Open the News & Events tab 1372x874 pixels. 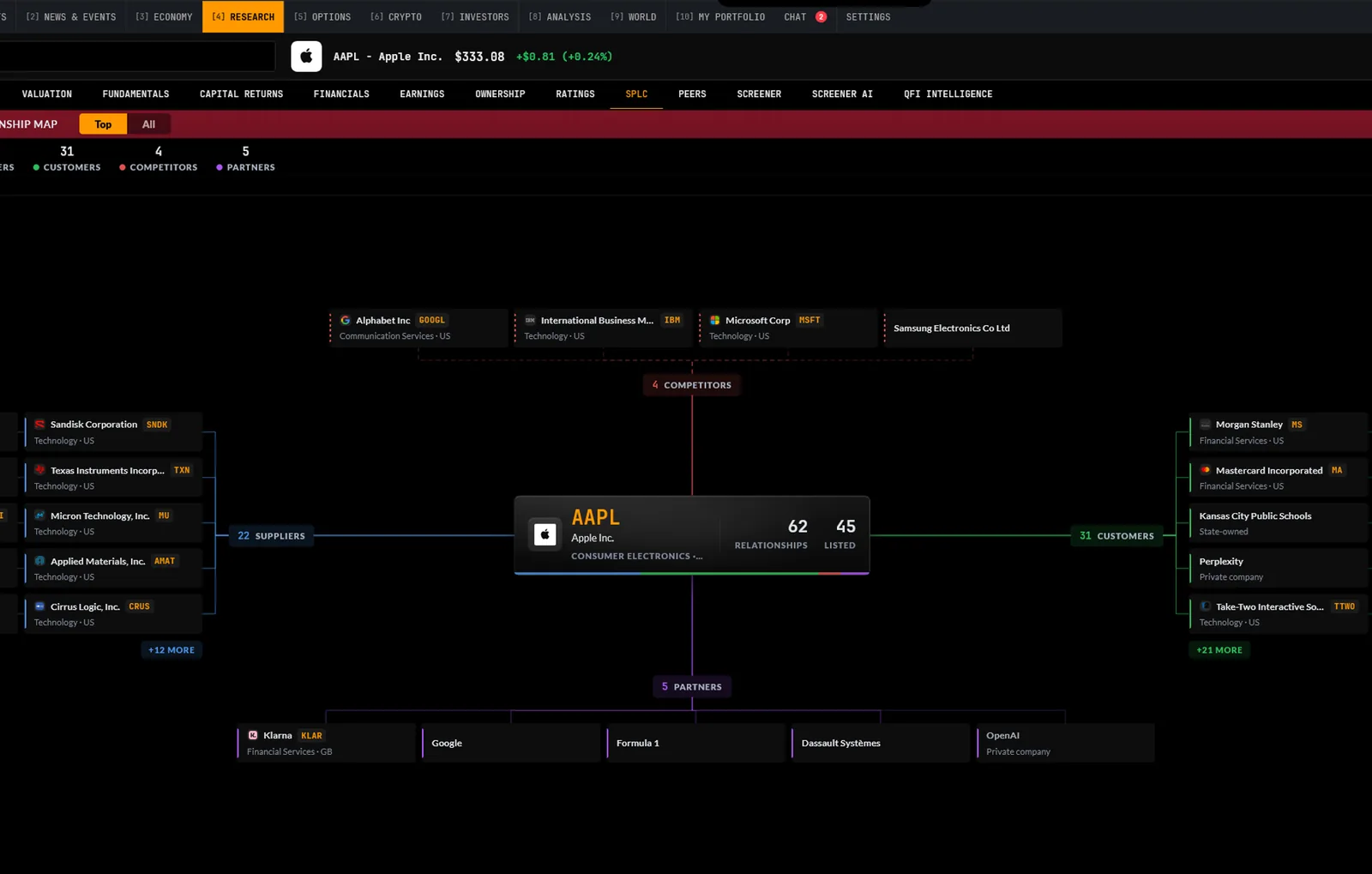[x=71, y=17]
